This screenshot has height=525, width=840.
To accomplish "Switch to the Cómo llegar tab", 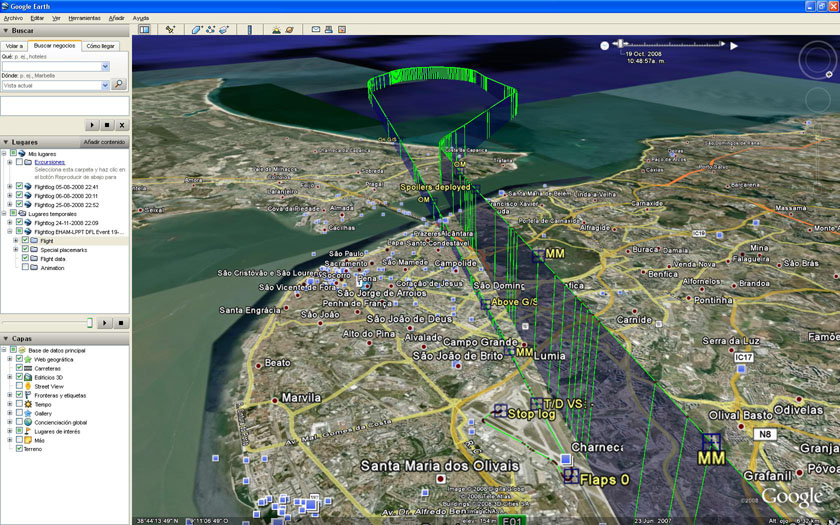I will point(101,46).
